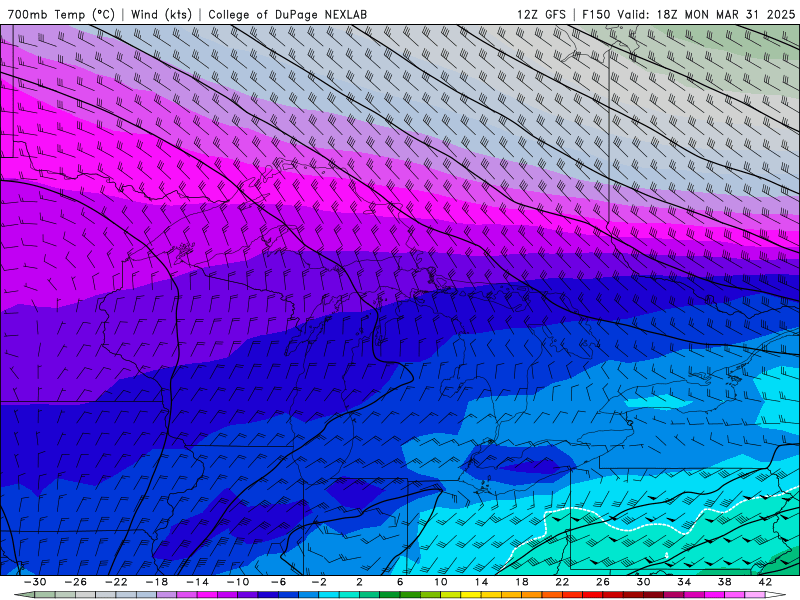This screenshot has height=600, width=800.
Task: Click the 30 colorbar label
Action: (x=643, y=582)
